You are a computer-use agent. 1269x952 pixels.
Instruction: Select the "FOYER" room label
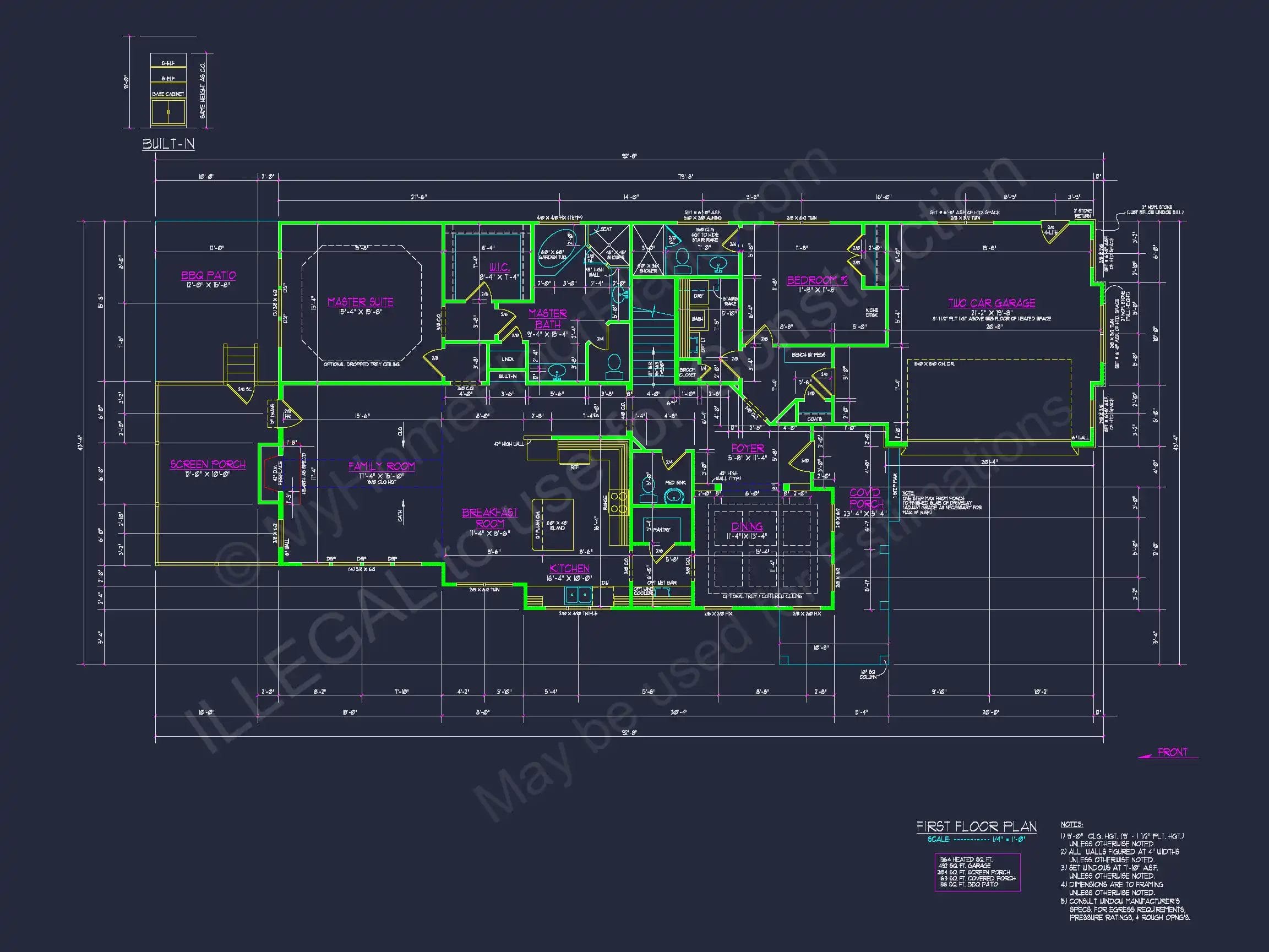point(748,448)
